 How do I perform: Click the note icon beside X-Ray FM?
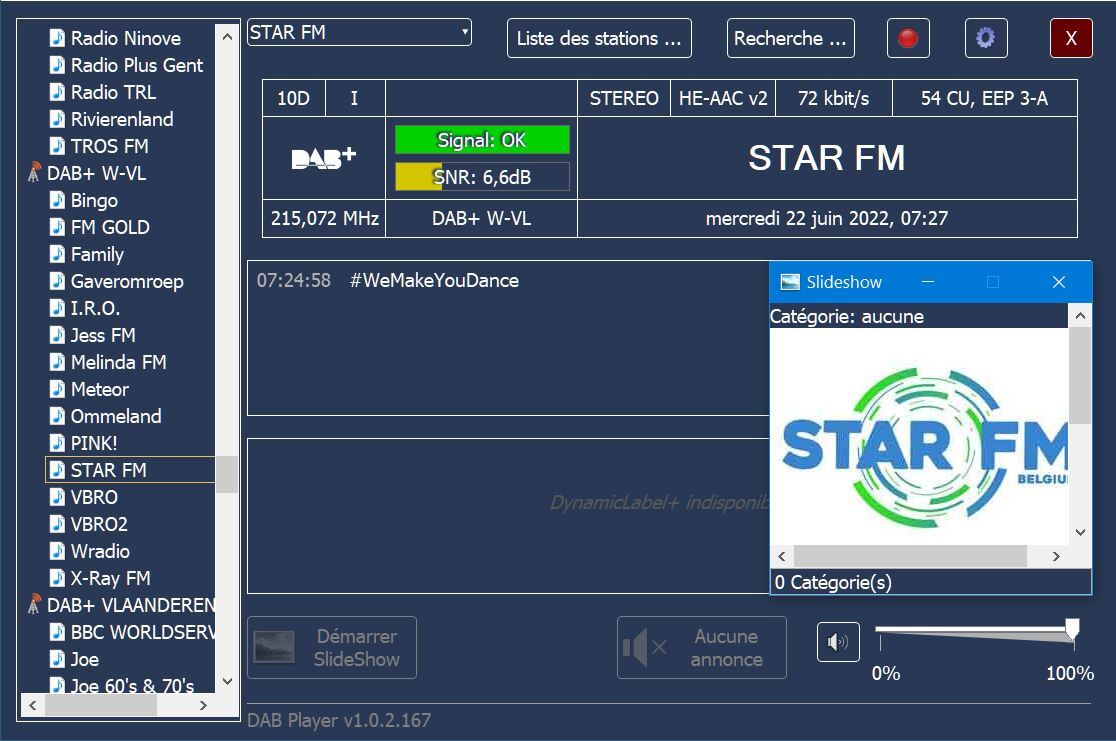tap(57, 578)
